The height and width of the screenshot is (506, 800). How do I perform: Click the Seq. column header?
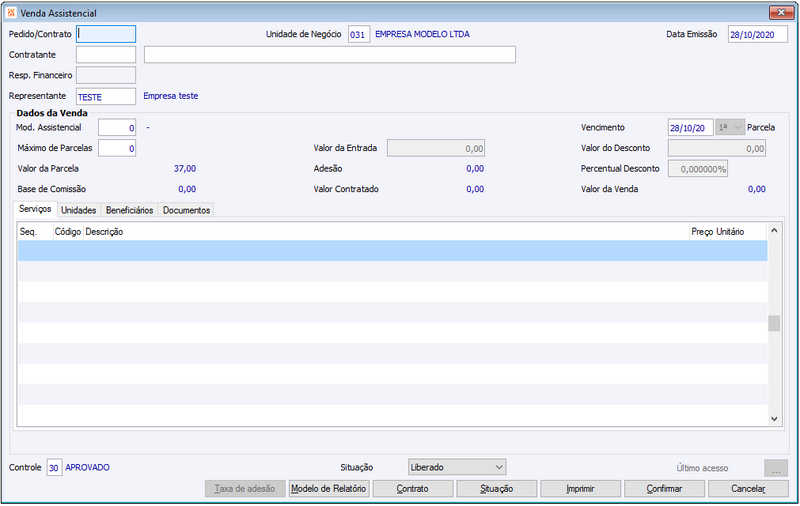click(x=35, y=232)
